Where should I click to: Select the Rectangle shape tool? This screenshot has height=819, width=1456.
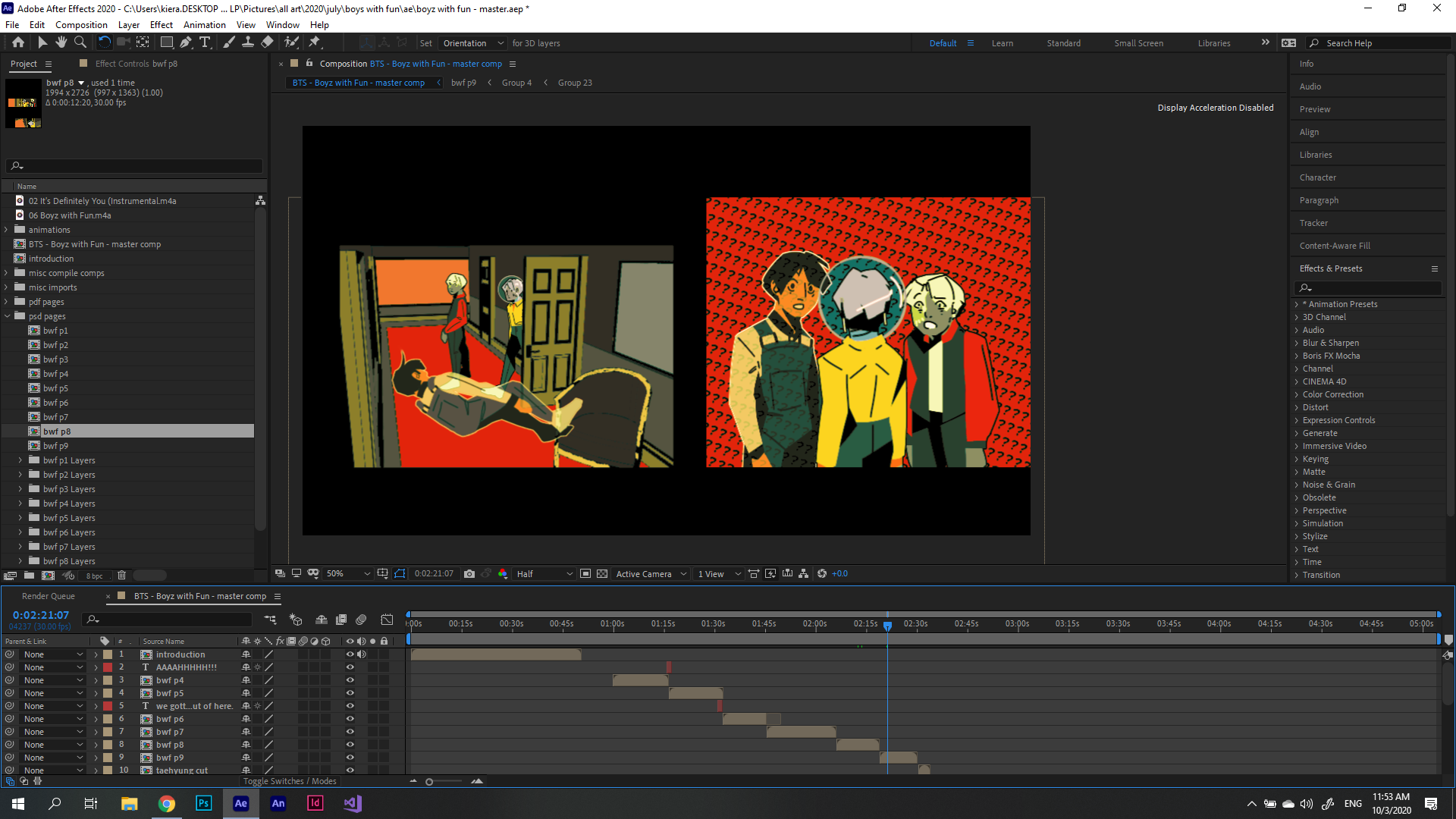pyautogui.click(x=167, y=43)
